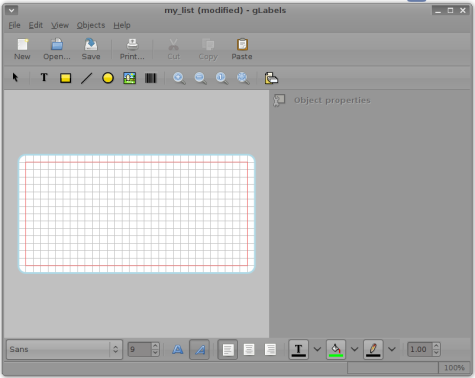Select the text object tool
Screen dimensions: 475x378
pyautogui.click(x=44, y=78)
